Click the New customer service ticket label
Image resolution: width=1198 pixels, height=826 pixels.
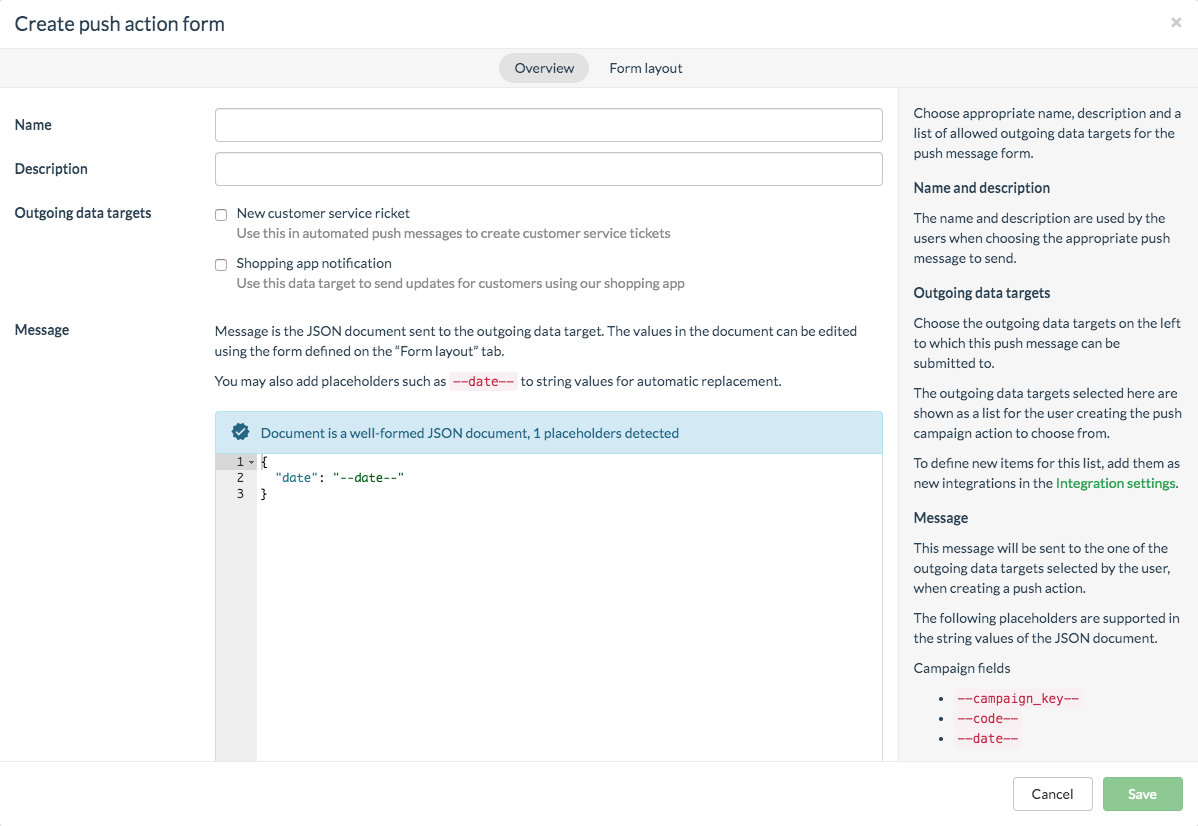point(323,213)
